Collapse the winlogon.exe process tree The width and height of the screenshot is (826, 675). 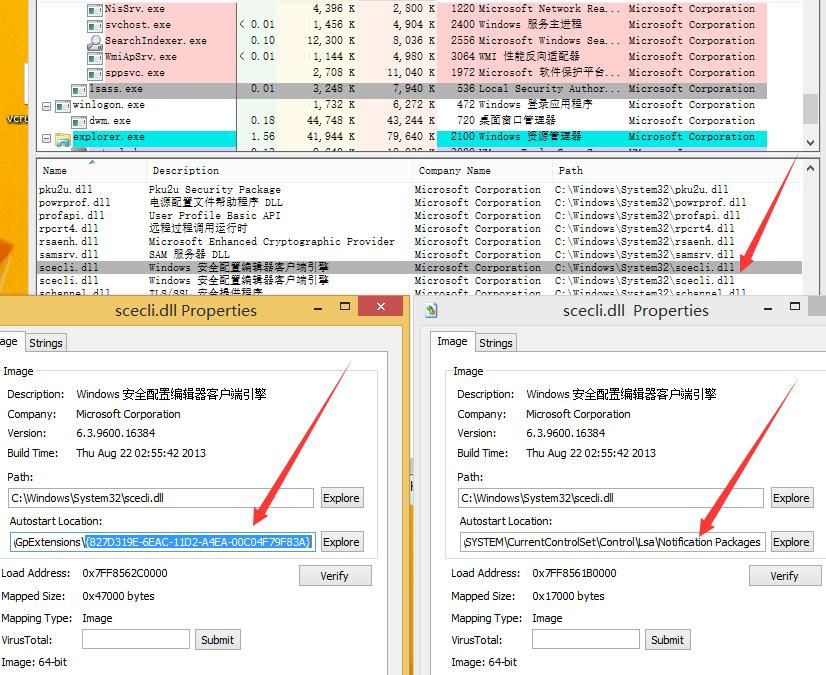pos(46,106)
